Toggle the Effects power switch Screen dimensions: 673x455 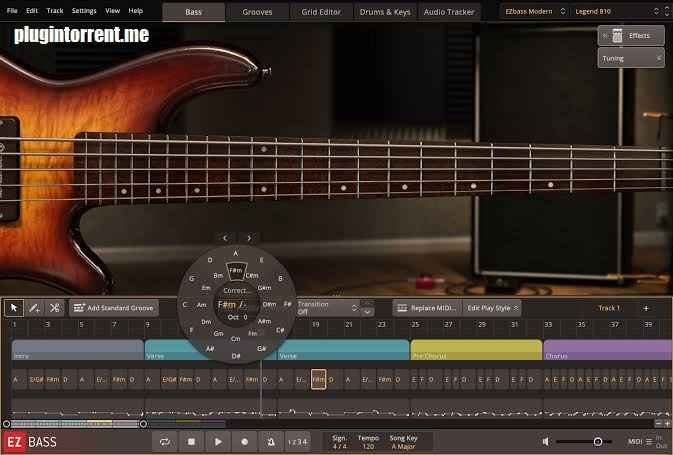(604, 36)
